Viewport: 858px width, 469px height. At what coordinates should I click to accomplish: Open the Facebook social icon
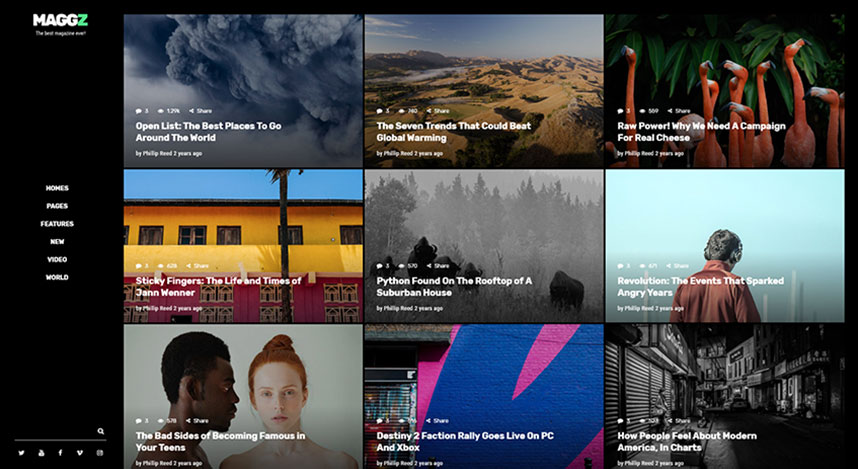[60, 453]
